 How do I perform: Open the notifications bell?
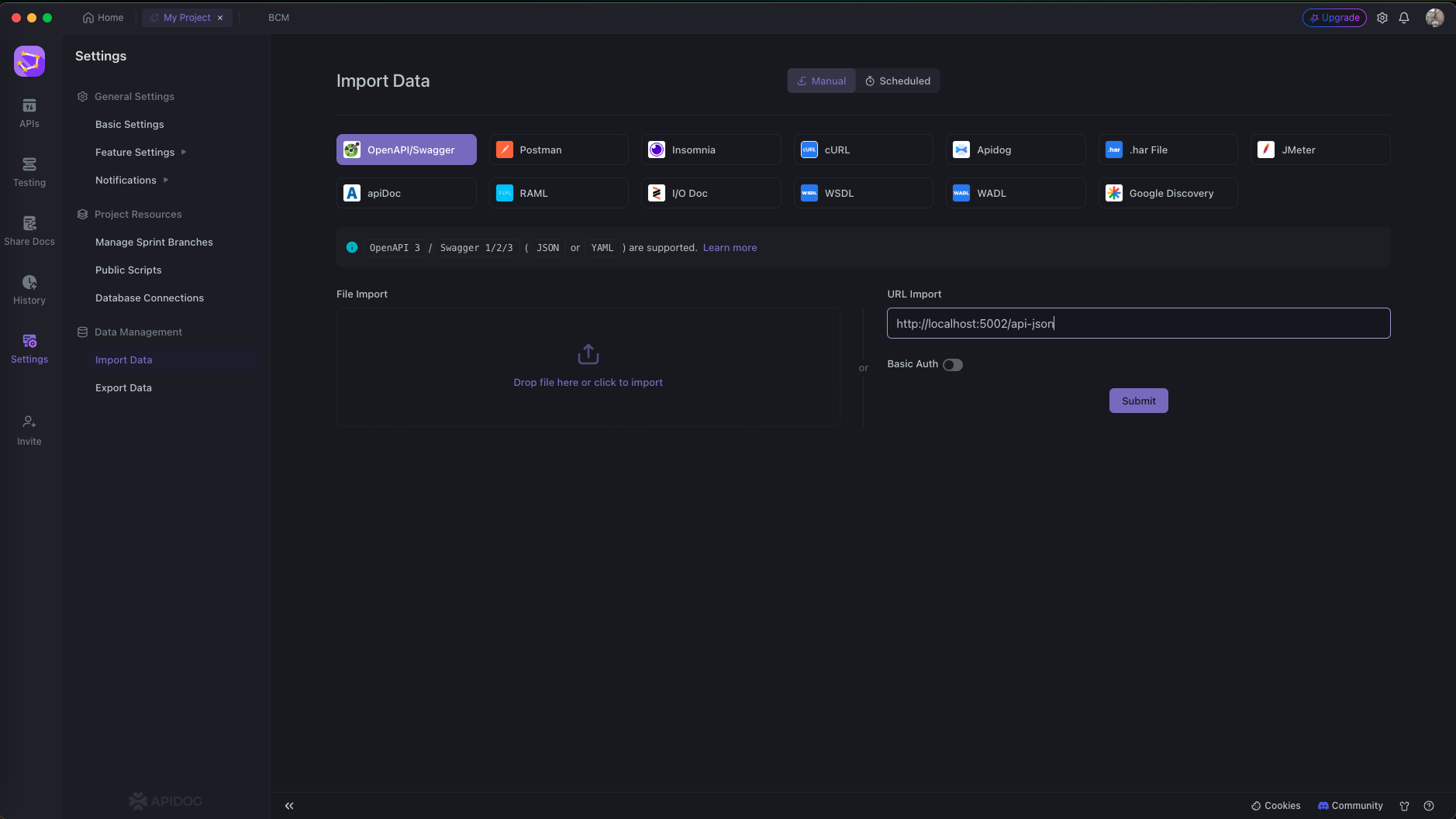(x=1404, y=18)
